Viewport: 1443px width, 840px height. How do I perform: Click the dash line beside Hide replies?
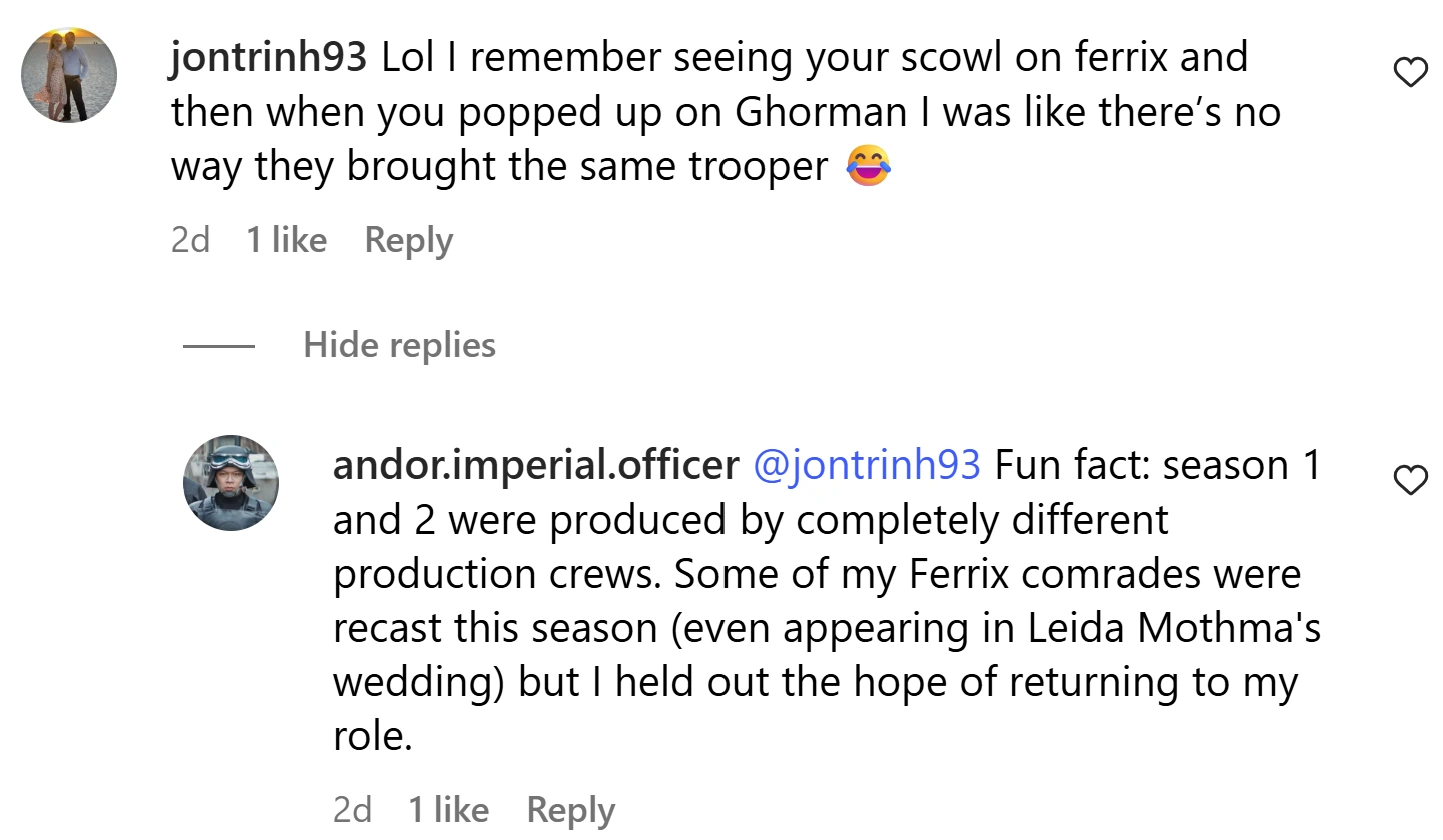click(219, 346)
